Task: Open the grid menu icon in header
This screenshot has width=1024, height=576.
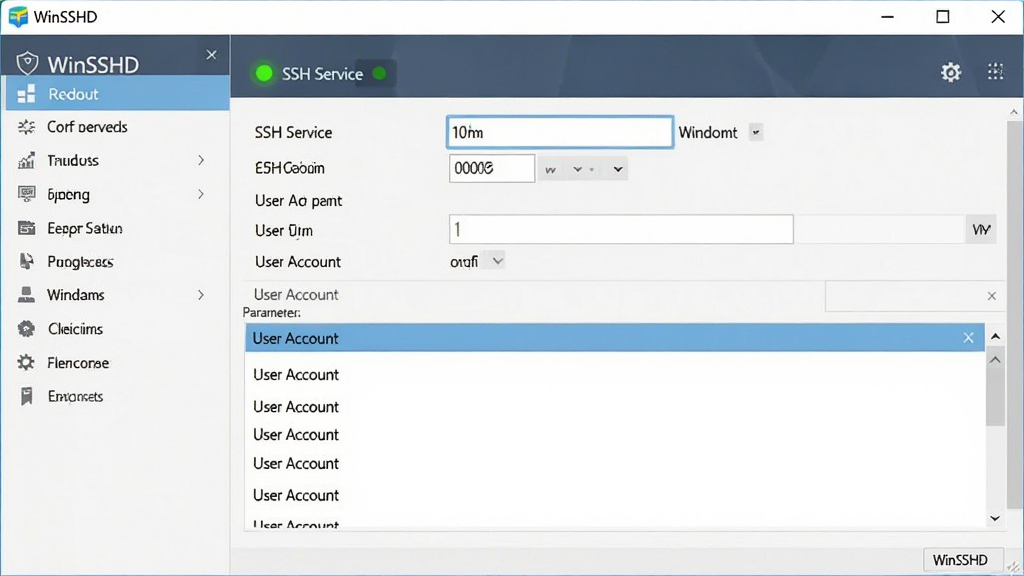Action: (x=995, y=71)
